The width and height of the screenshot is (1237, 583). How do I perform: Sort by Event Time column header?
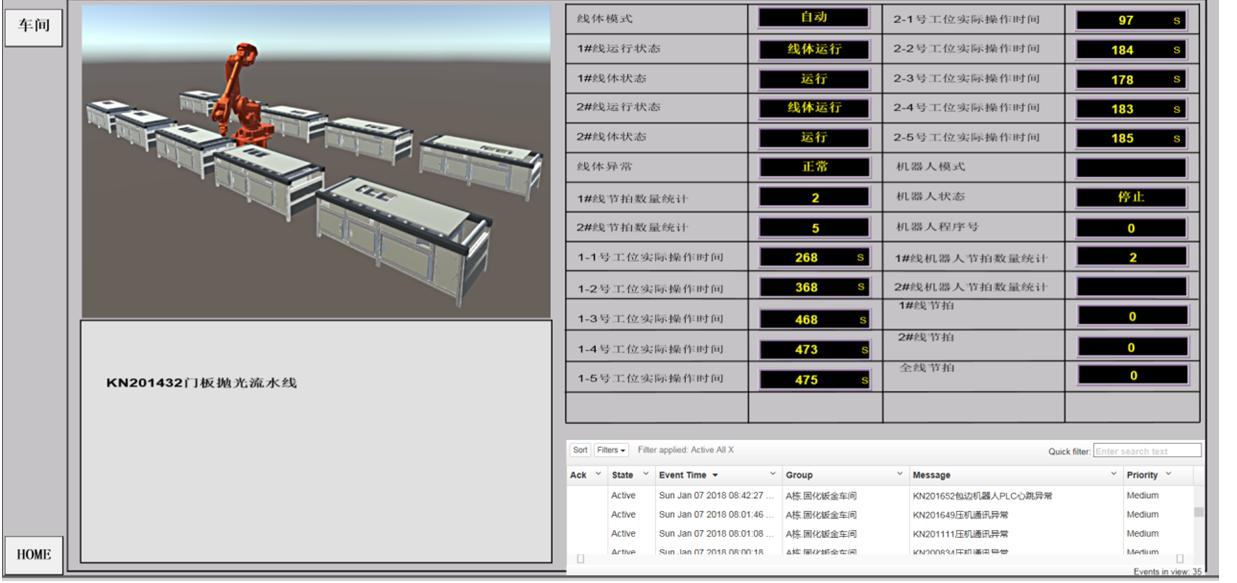point(690,474)
